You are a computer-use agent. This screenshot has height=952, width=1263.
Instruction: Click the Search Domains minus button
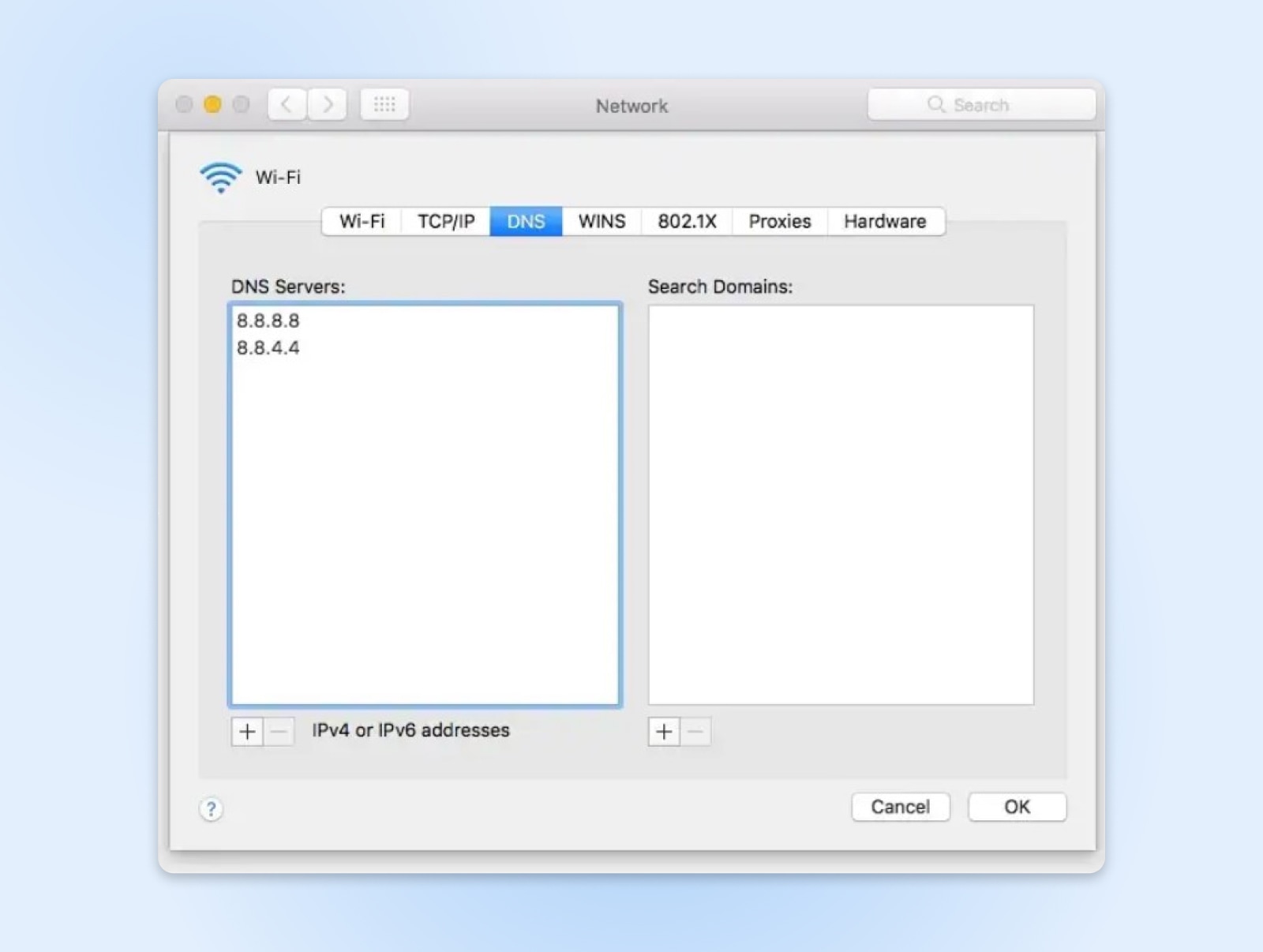[x=696, y=732]
